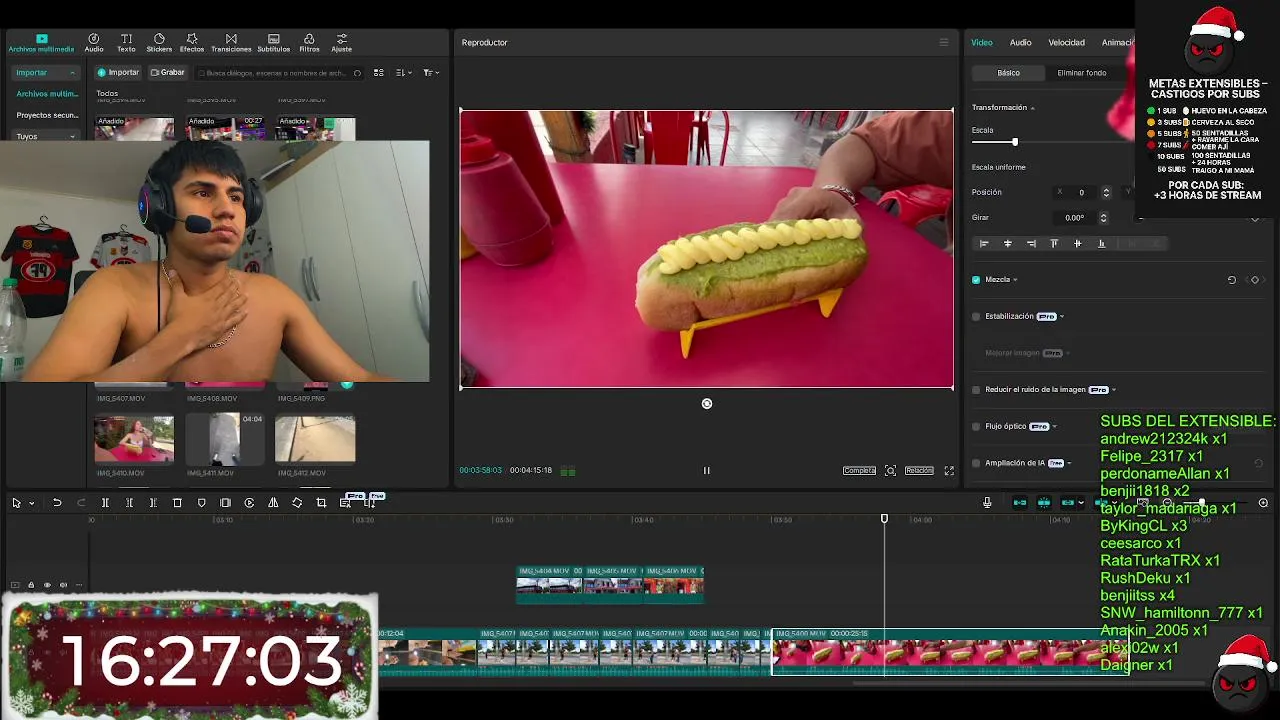Expand the Importar sidebar section
Screen dimensions: 1280x720
45,72
